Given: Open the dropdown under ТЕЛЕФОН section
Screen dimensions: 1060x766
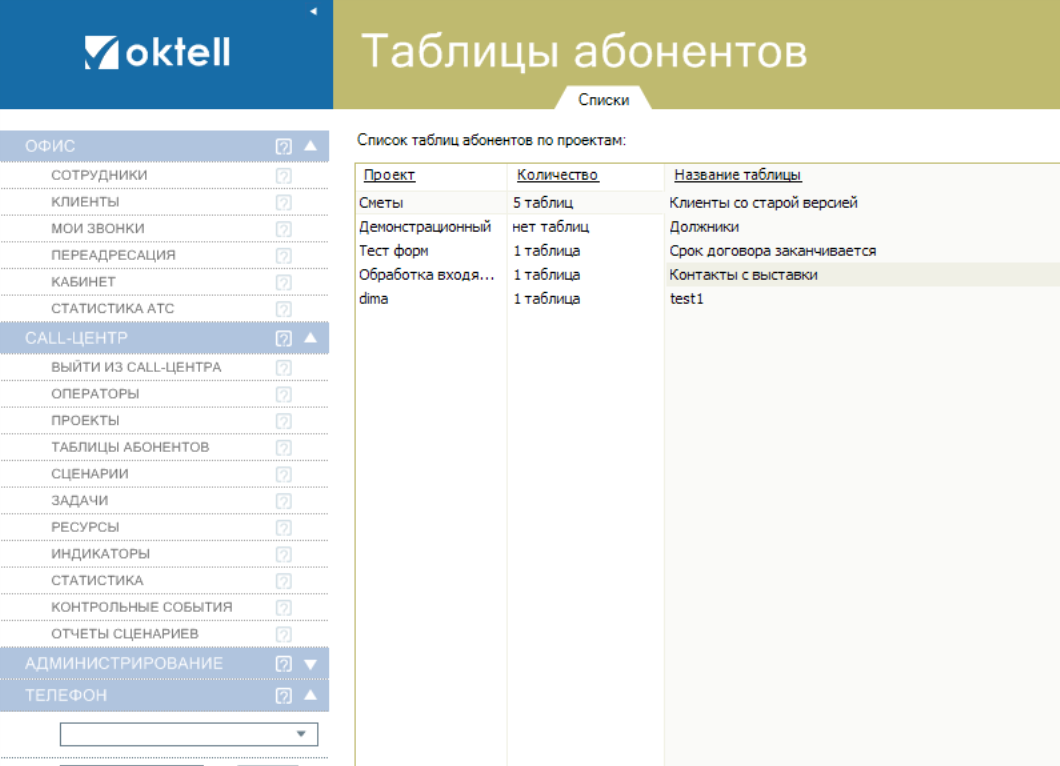Looking at the screenshot, I should coord(301,734).
